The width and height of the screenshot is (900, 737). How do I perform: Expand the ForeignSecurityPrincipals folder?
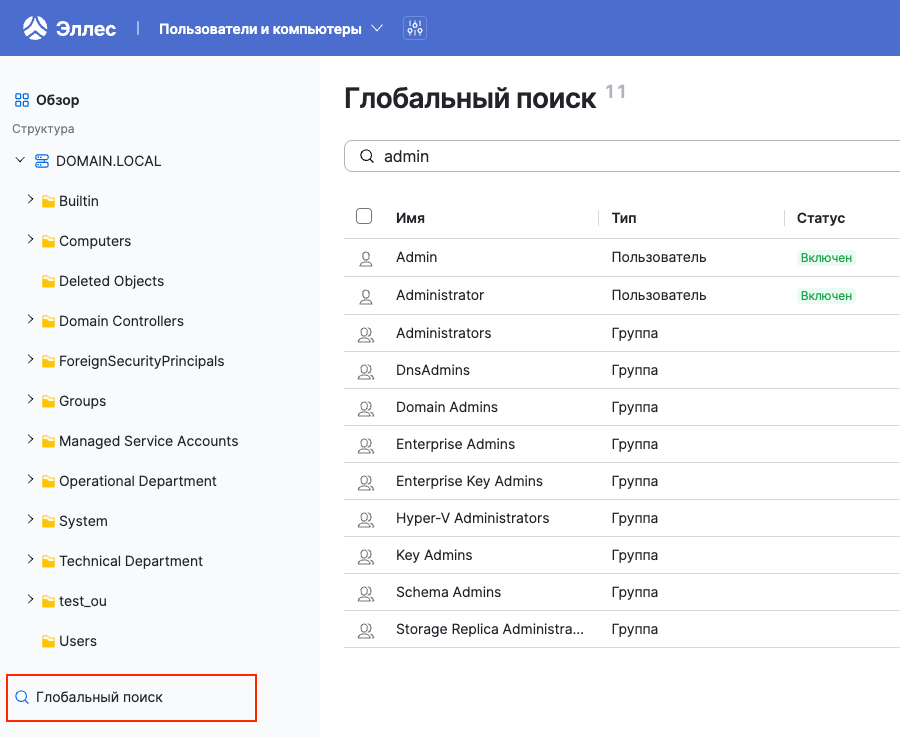tap(30, 359)
